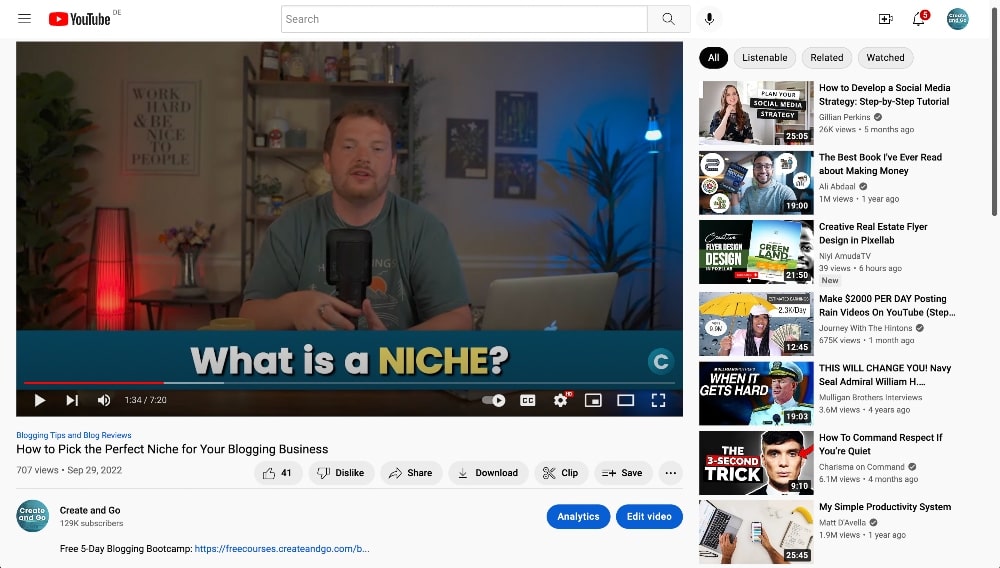The height and width of the screenshot is (568, 1000).
Task: Focus the Search input field
Action: click(x=464, y=19)
